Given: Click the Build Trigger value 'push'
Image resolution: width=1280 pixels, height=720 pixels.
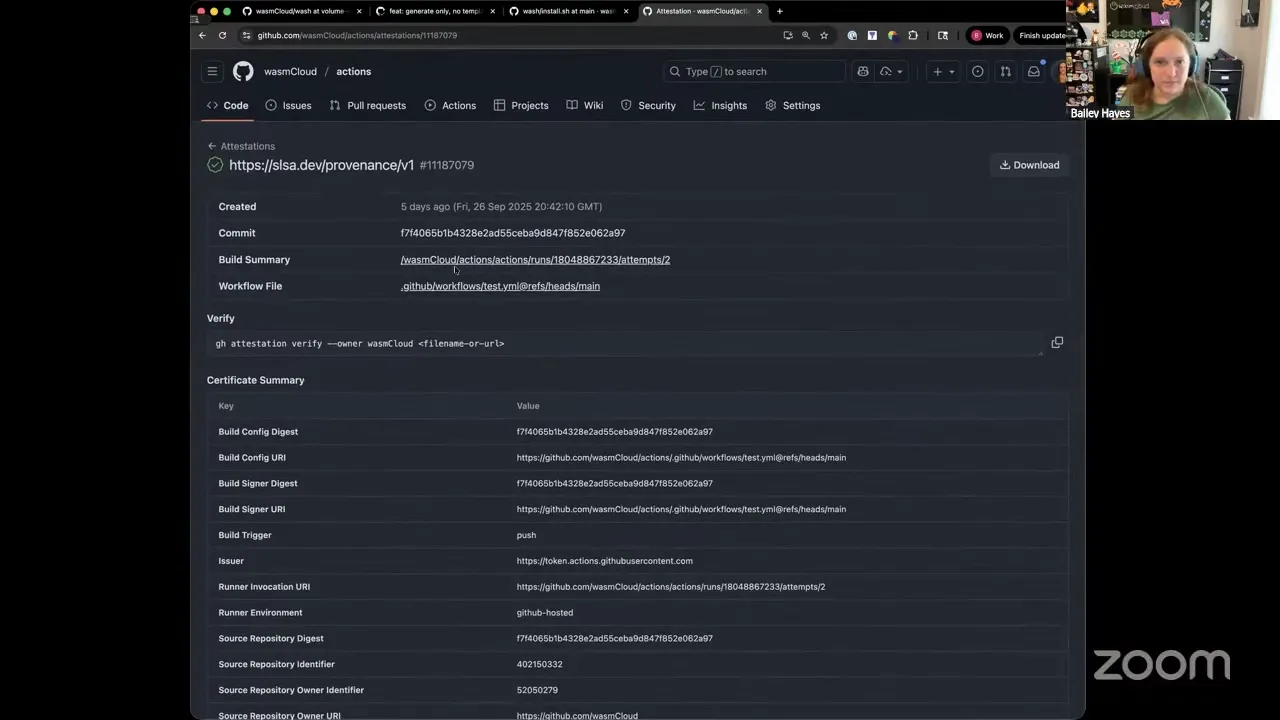Looking at the screenshot, I should coord(526,535).
